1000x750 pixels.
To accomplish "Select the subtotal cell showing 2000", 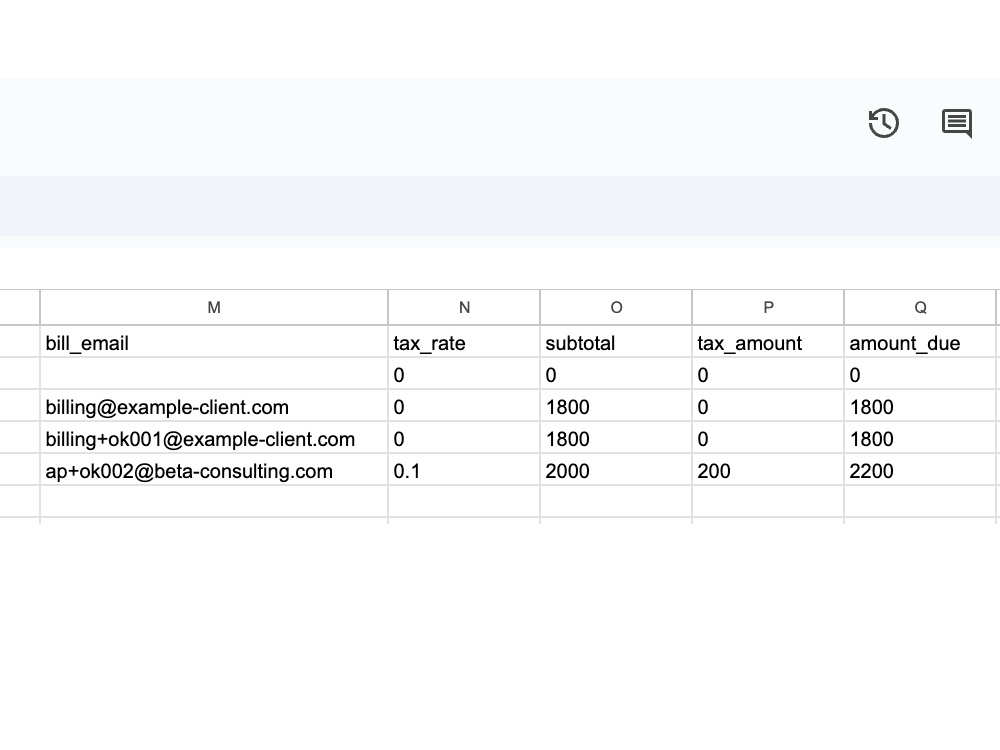I will coord(616,470).
